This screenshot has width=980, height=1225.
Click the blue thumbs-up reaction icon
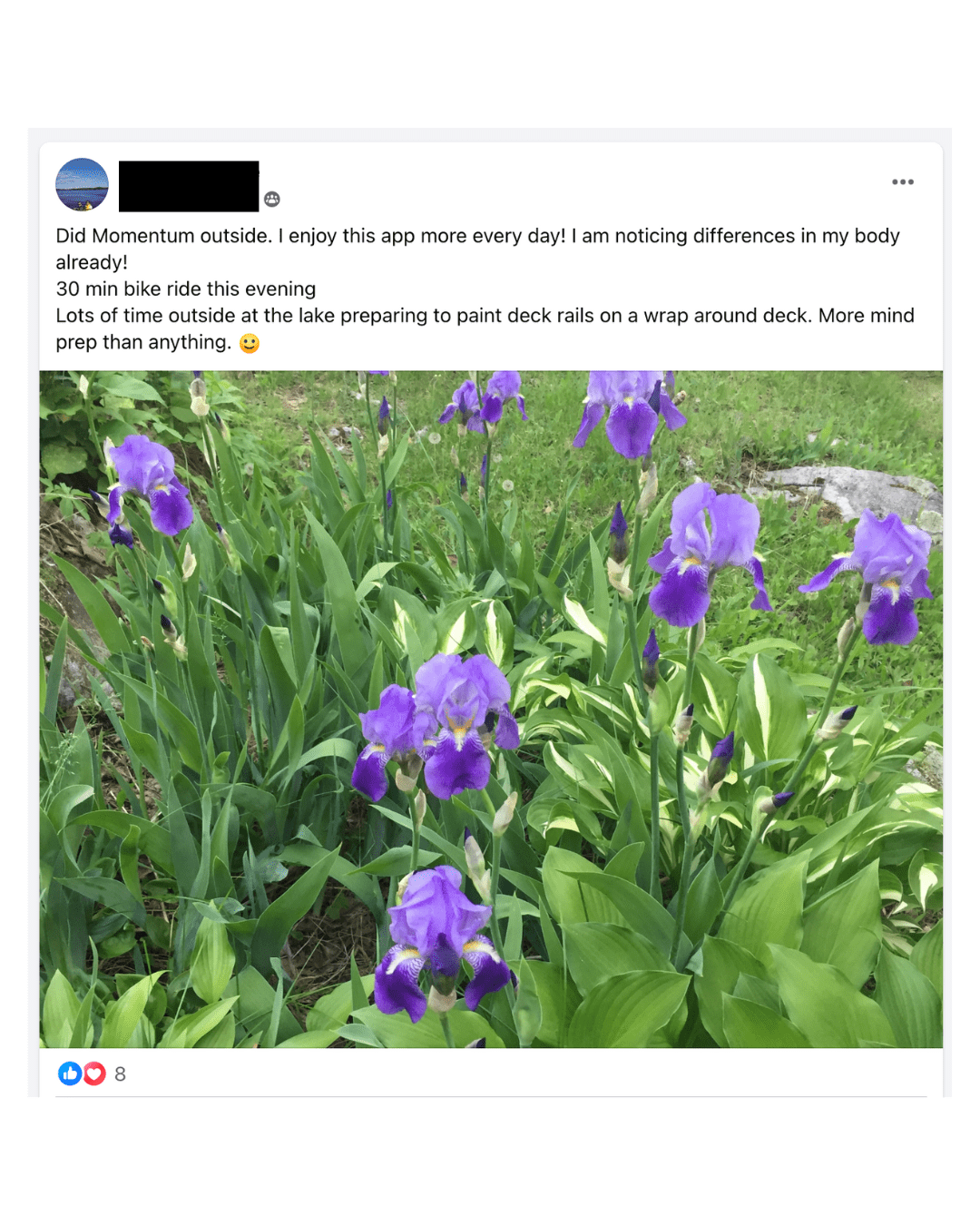tap(70, 1073)
